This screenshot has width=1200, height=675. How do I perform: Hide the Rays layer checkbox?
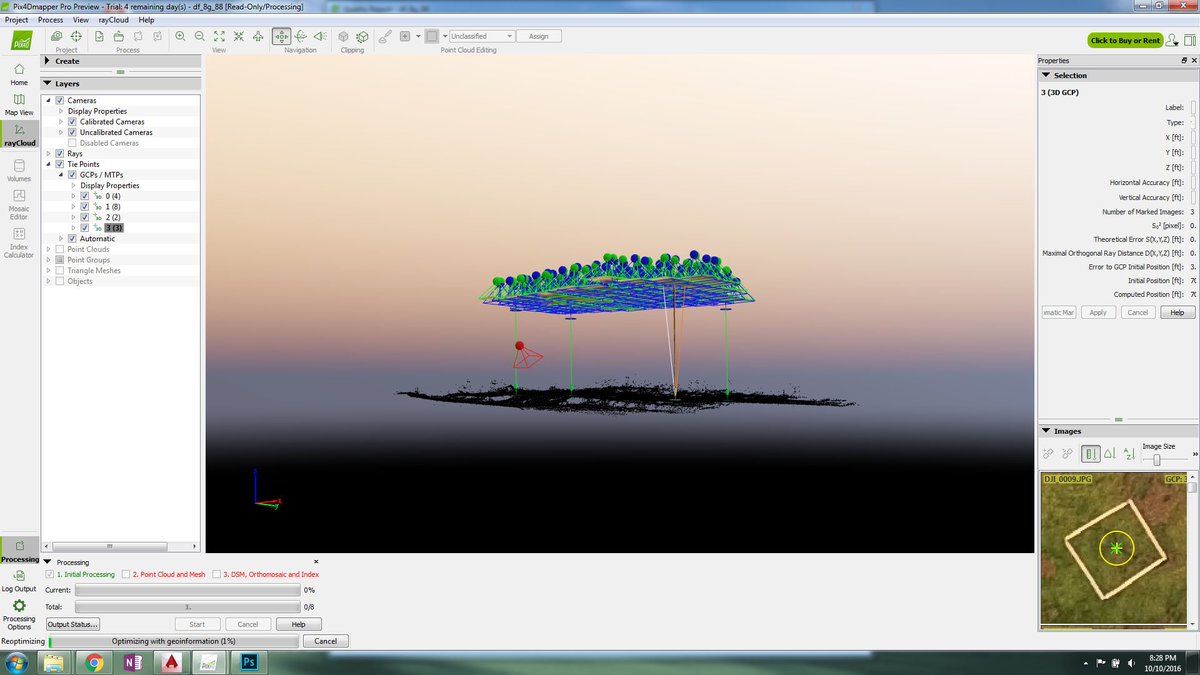coord(60,154)
